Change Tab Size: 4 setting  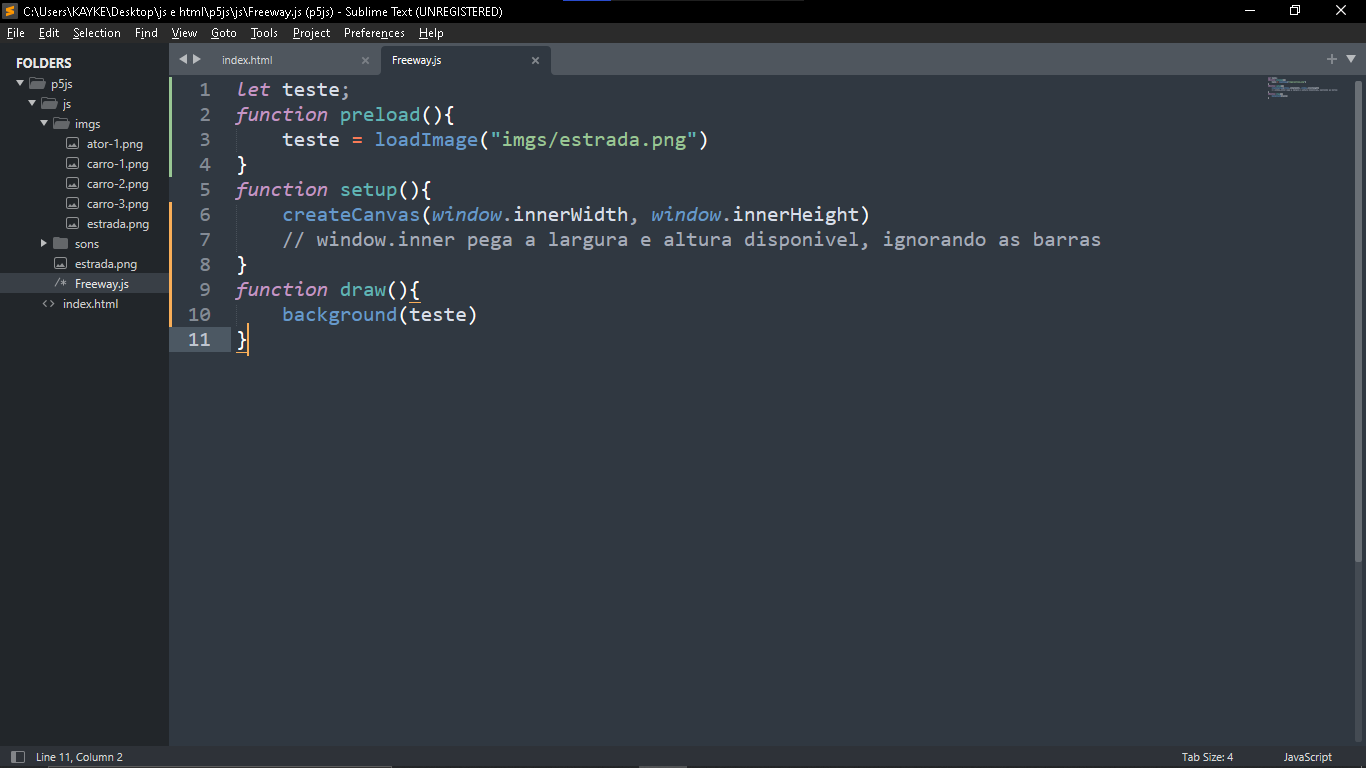point(1207,757)
